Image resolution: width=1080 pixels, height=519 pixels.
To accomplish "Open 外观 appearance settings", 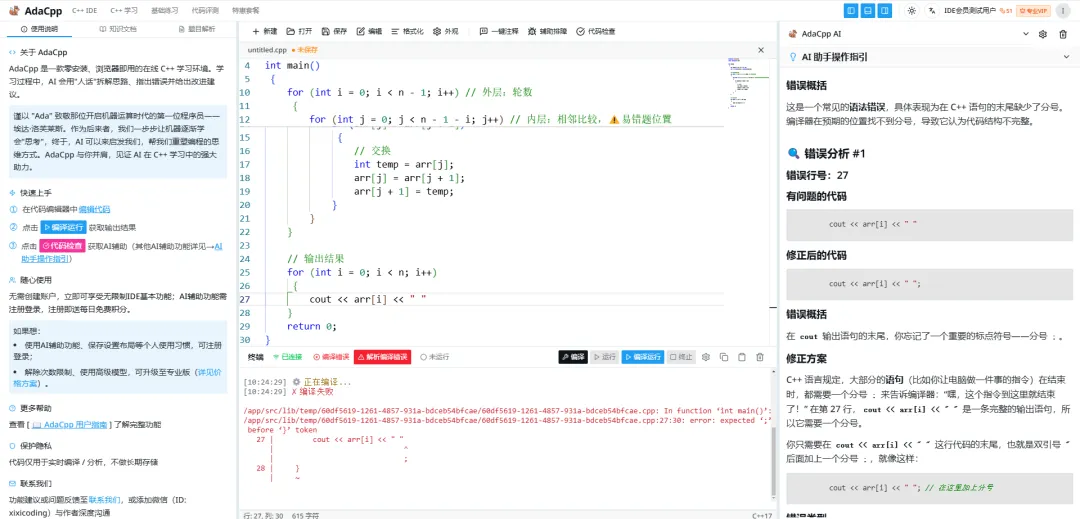I will 446,32.
